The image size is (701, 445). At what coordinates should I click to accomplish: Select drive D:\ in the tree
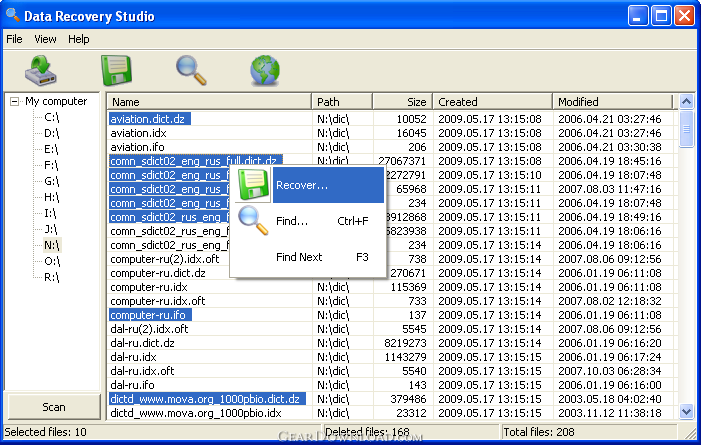[x=51, y=133]
